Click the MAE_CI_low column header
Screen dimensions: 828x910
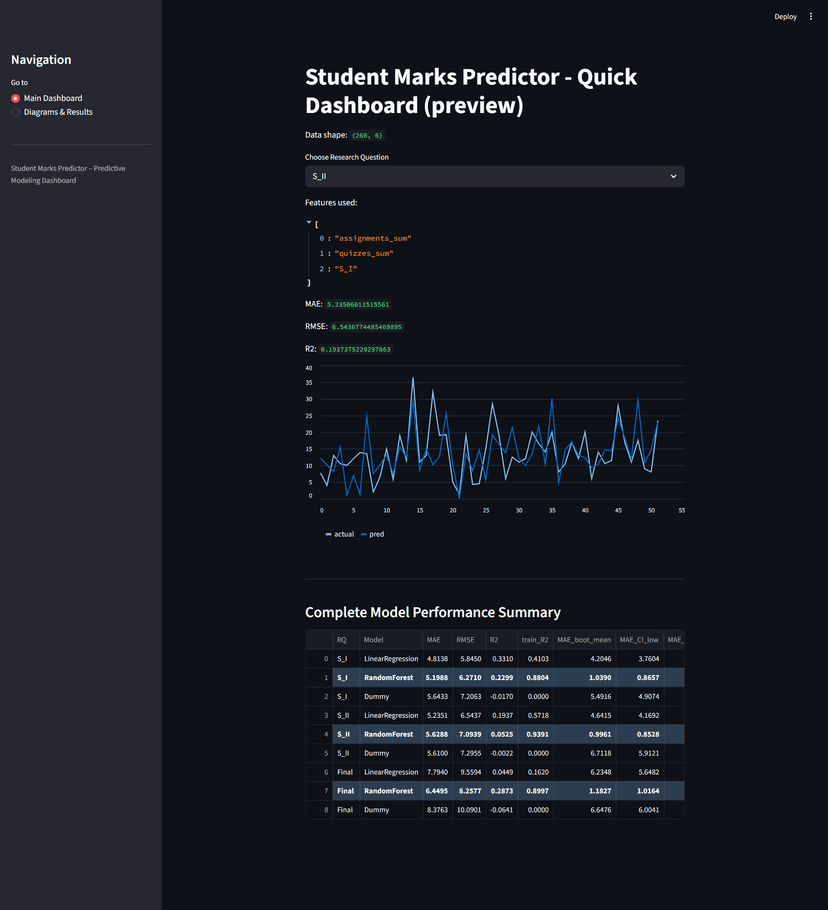[639, 640]
